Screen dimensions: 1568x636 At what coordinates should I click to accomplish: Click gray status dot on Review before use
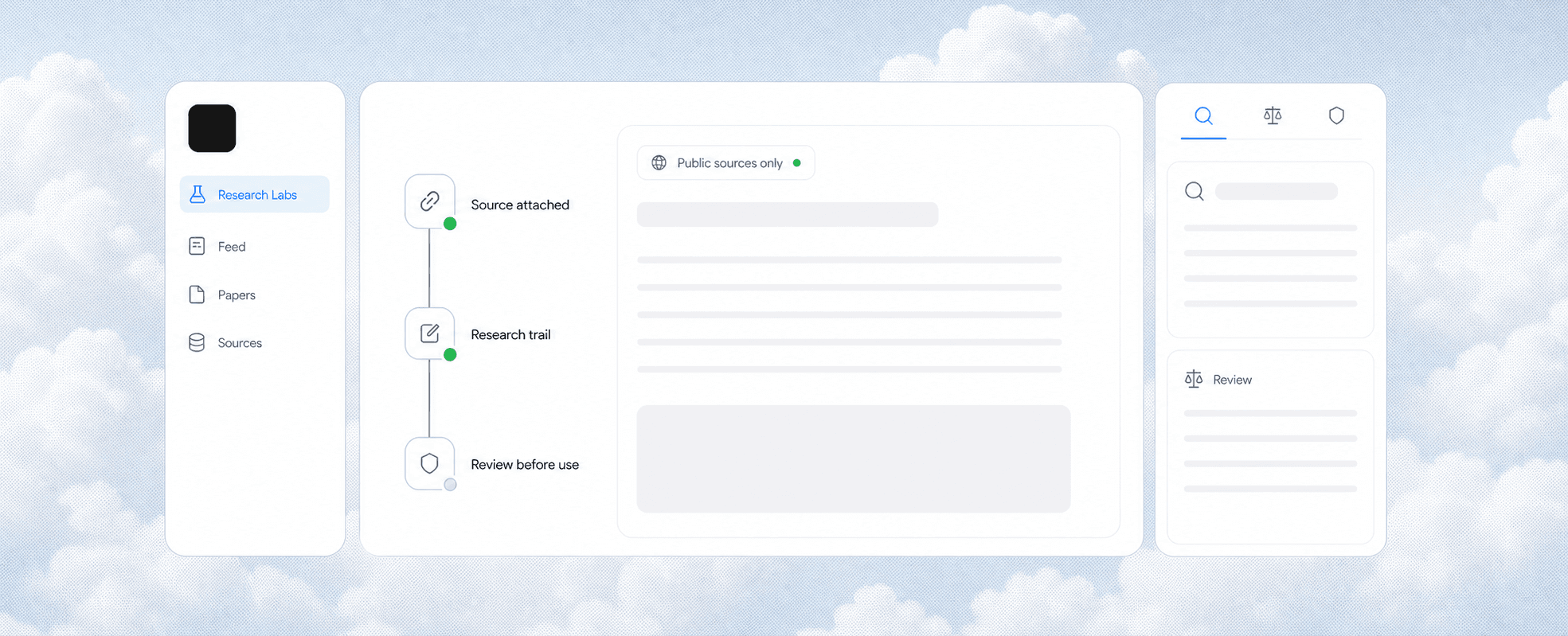pyautogui.click(x=450, y=484)
